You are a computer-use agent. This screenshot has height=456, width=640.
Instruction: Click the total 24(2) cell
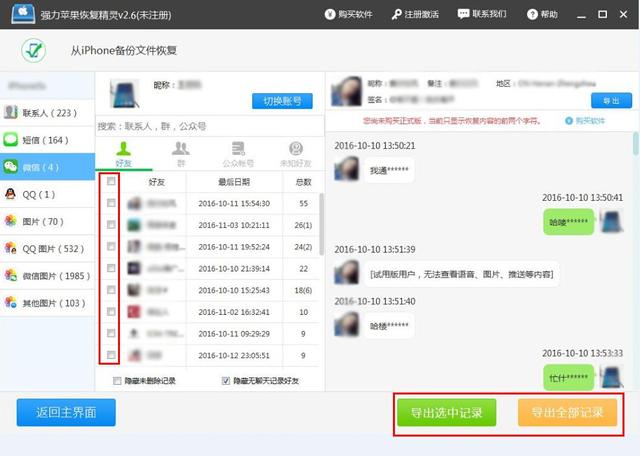click(x=303, y=247)
